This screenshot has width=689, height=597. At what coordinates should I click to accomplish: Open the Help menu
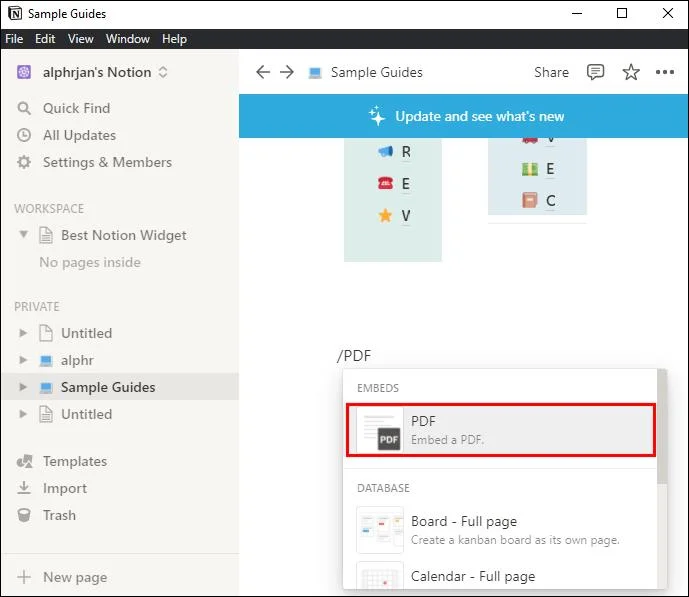pyautogui.click(x=174, y=39)
